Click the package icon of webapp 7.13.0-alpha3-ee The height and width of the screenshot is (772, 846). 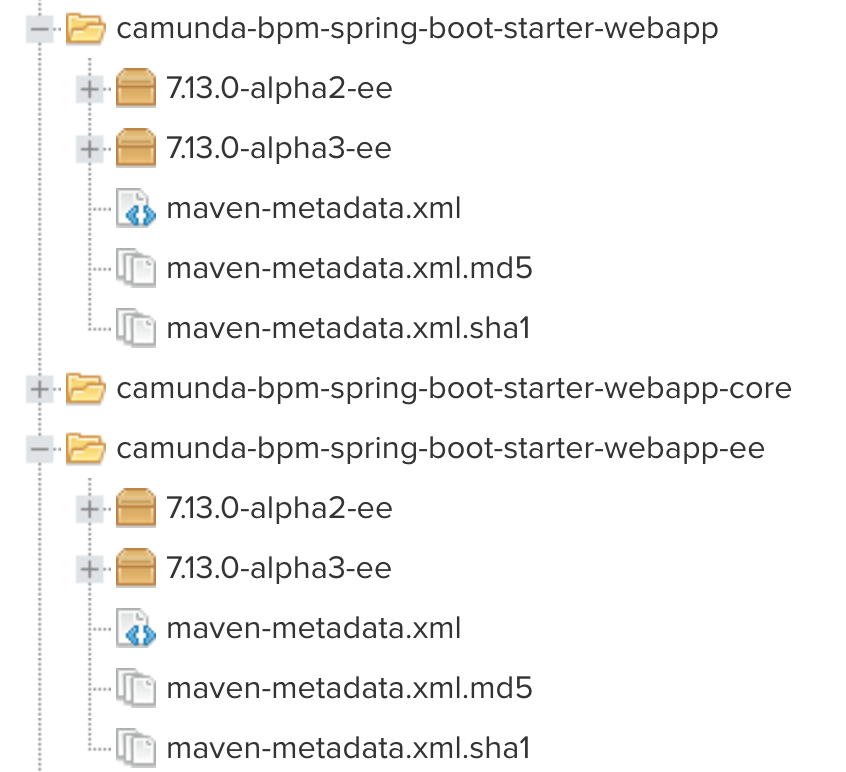[136, 149]
